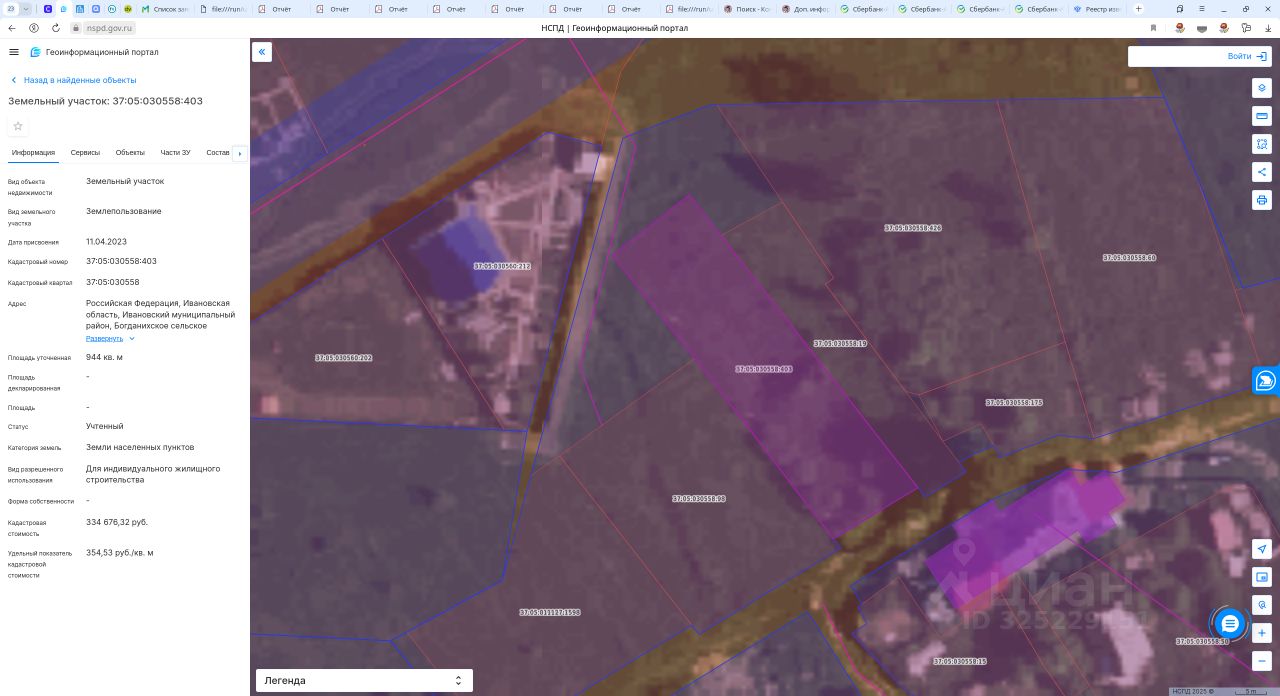Select parcel label 37:05:030558:403 on map
The image size is (1280, 696).
pyautogui.click(x=764, y=369)
